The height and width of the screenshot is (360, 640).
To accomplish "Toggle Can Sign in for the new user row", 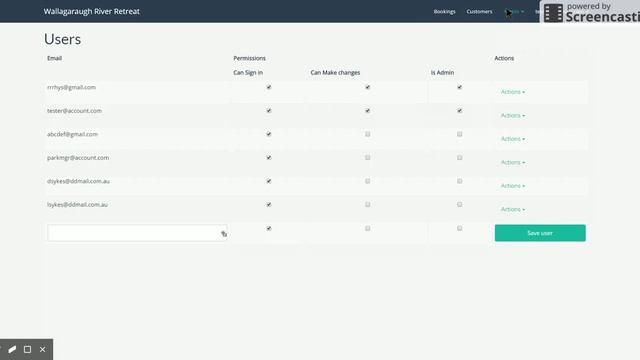I will point(269,228).
